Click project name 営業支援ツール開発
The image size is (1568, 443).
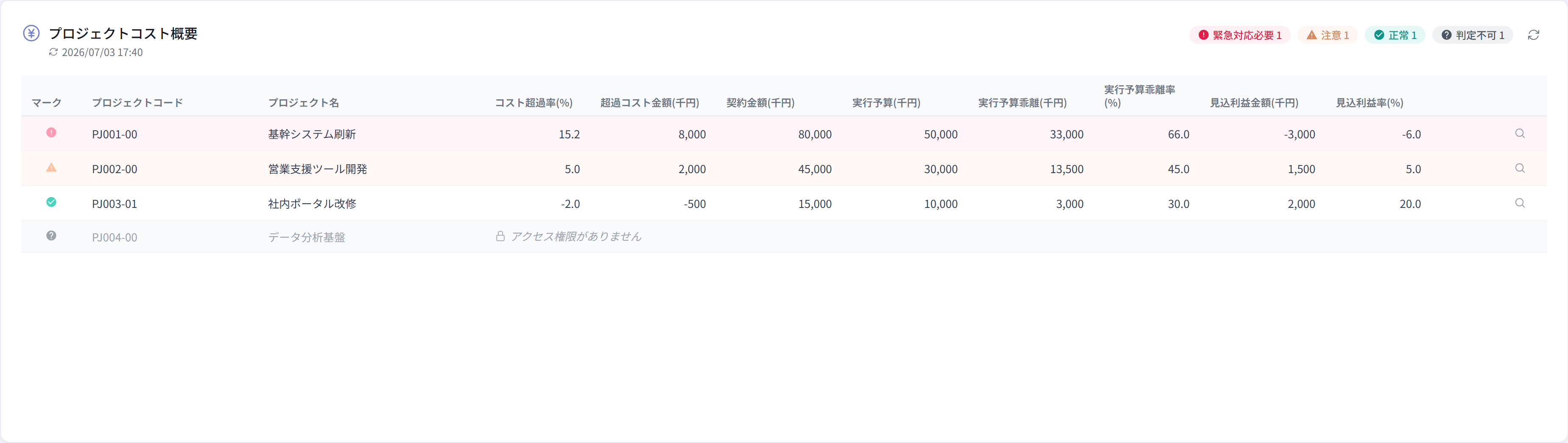click(318, 169)
